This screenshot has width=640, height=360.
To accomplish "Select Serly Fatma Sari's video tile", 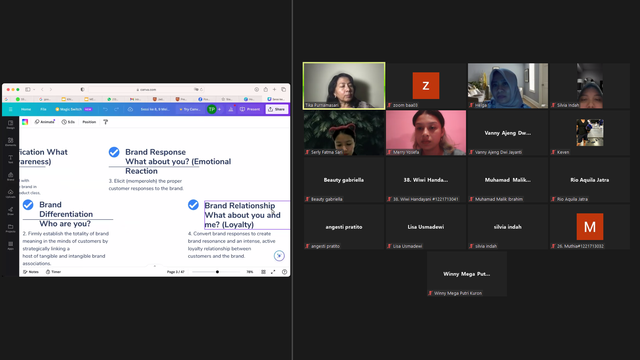I will (344, 133).
